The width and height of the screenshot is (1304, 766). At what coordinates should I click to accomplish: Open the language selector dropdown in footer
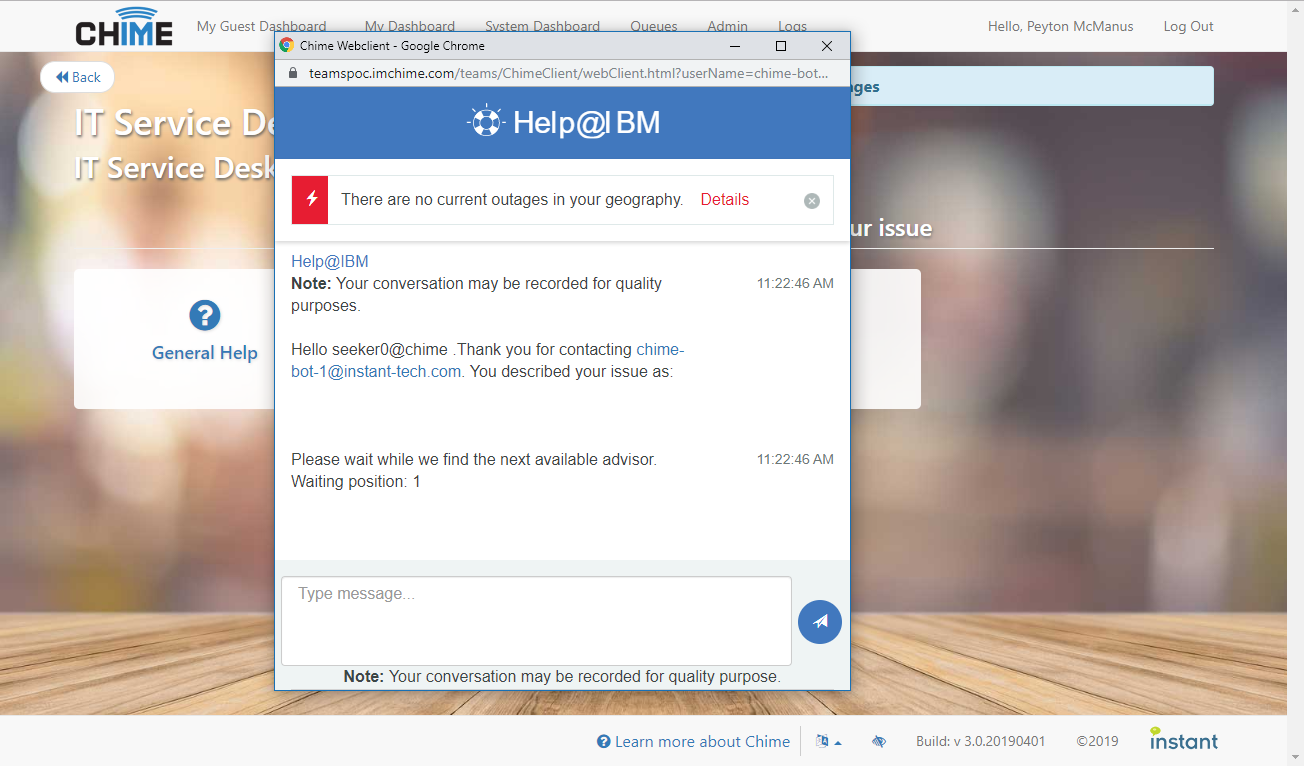tap(828, 741)
